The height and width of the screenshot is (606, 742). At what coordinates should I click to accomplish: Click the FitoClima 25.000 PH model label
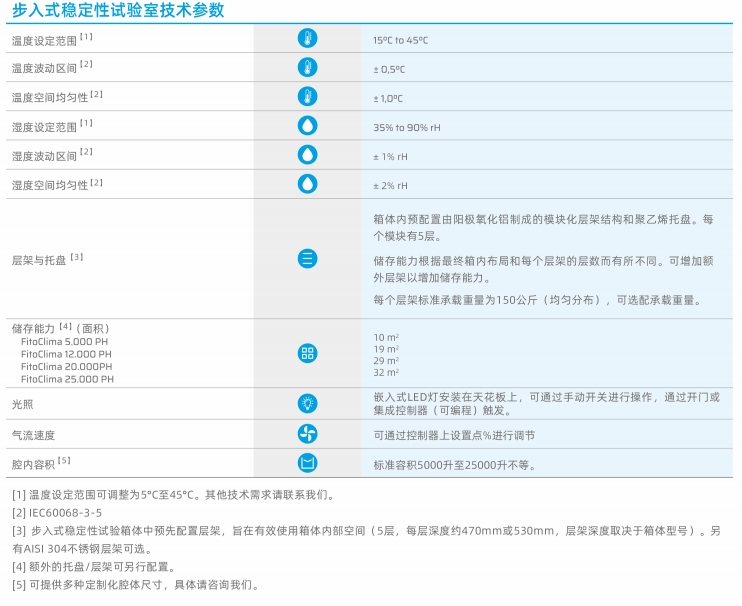[67, 379]
